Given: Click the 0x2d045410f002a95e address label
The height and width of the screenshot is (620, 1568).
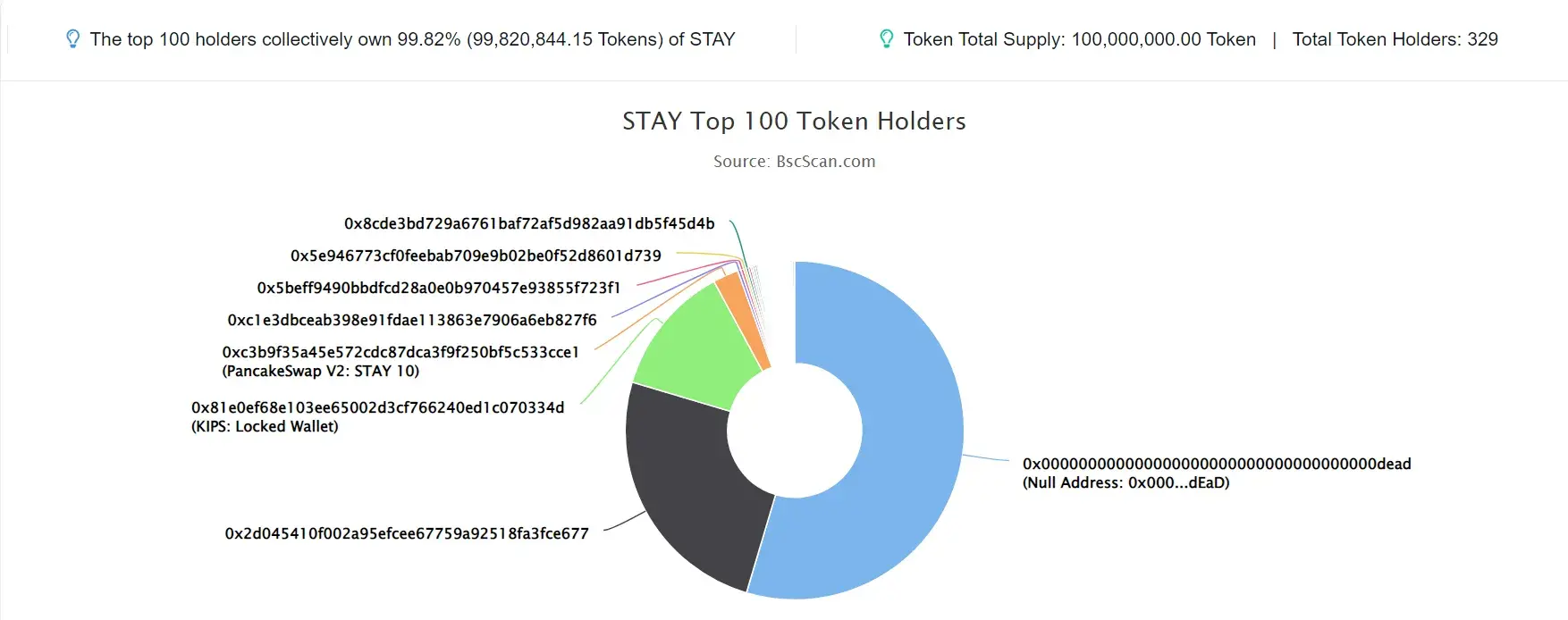Looking at the screenshot, I should click(x=407, y=533).
